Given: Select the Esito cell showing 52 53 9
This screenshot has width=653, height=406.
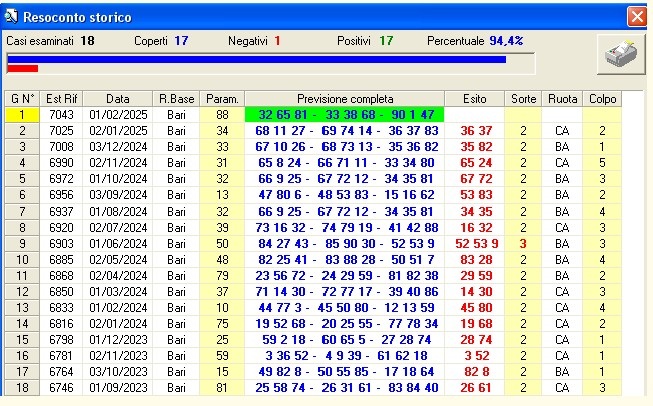Looking at the screenshot, I should tap(476, 243).
